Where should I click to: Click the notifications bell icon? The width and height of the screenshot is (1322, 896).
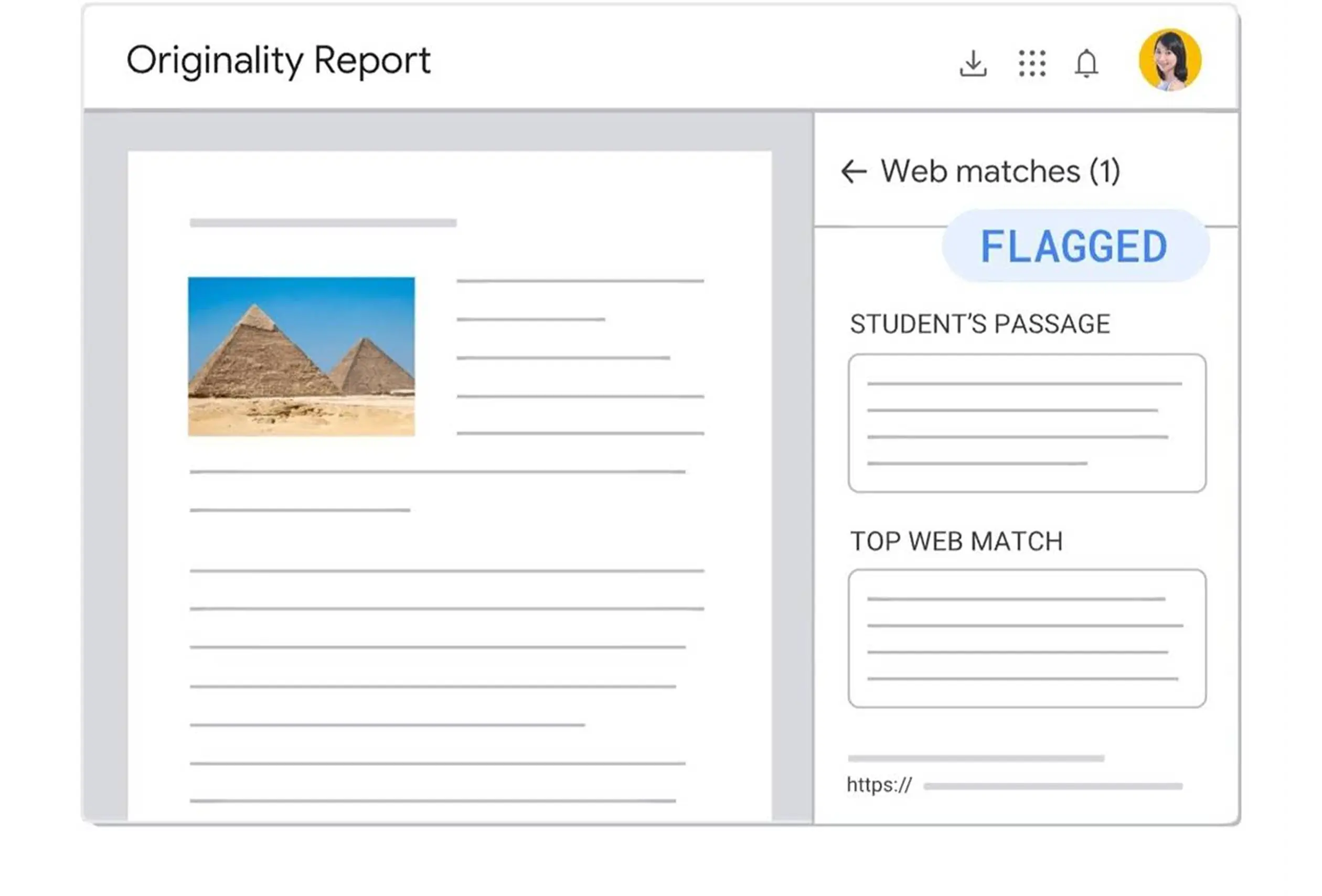coord(1086,63)
